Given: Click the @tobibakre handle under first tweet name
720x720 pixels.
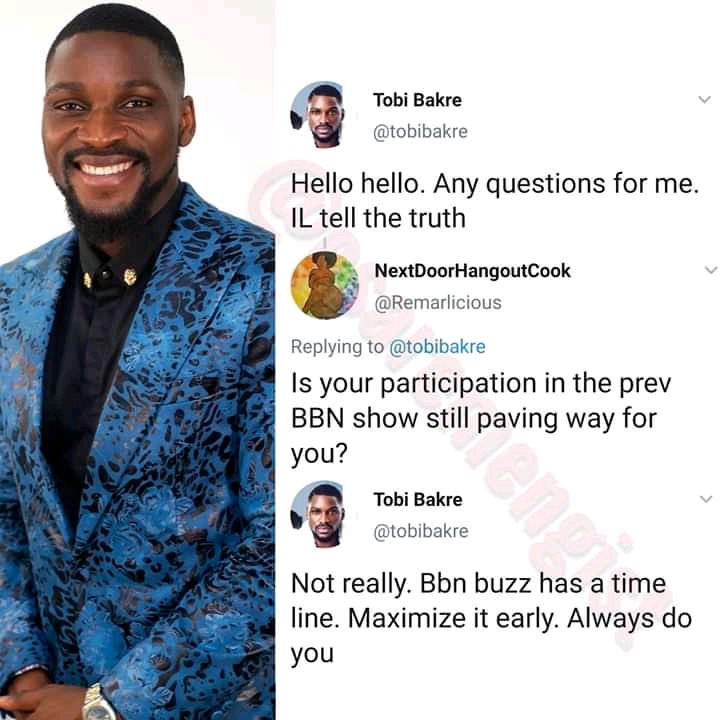Looking at the screenshot, I should pyautogui.click(x=421, y=132).
